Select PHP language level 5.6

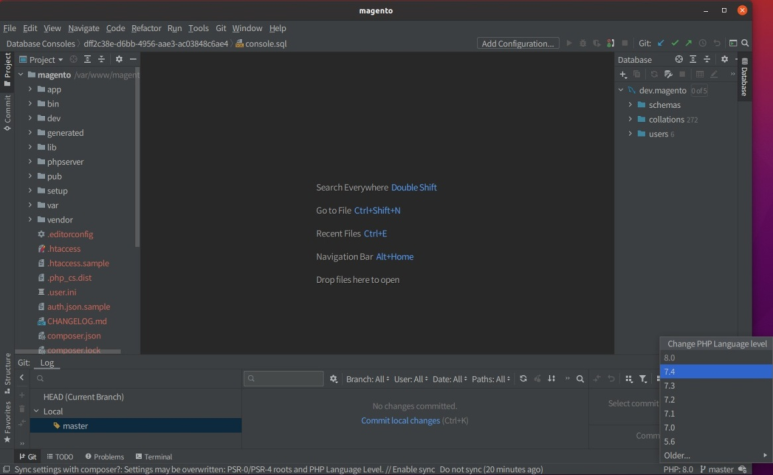[716, 441]
